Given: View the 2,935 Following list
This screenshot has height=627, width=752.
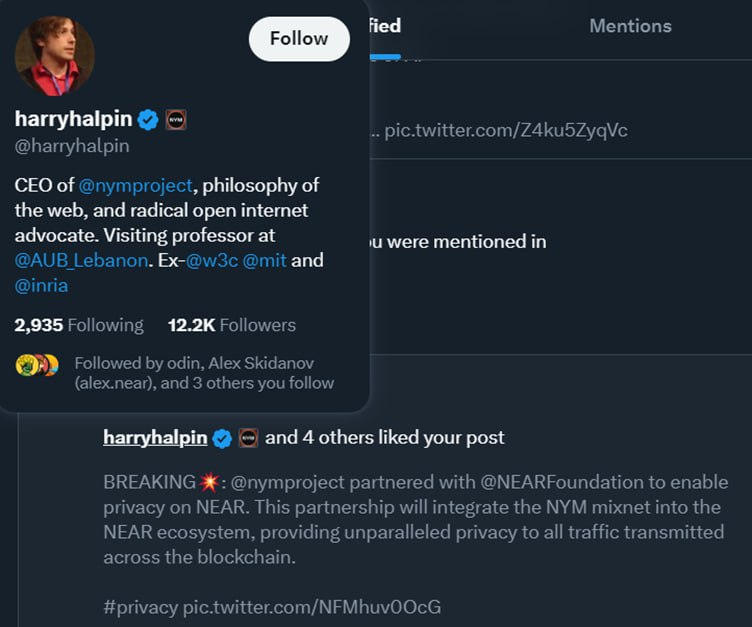Looking at the screenshot, I should pyautogui.click(x=79, y=325).
